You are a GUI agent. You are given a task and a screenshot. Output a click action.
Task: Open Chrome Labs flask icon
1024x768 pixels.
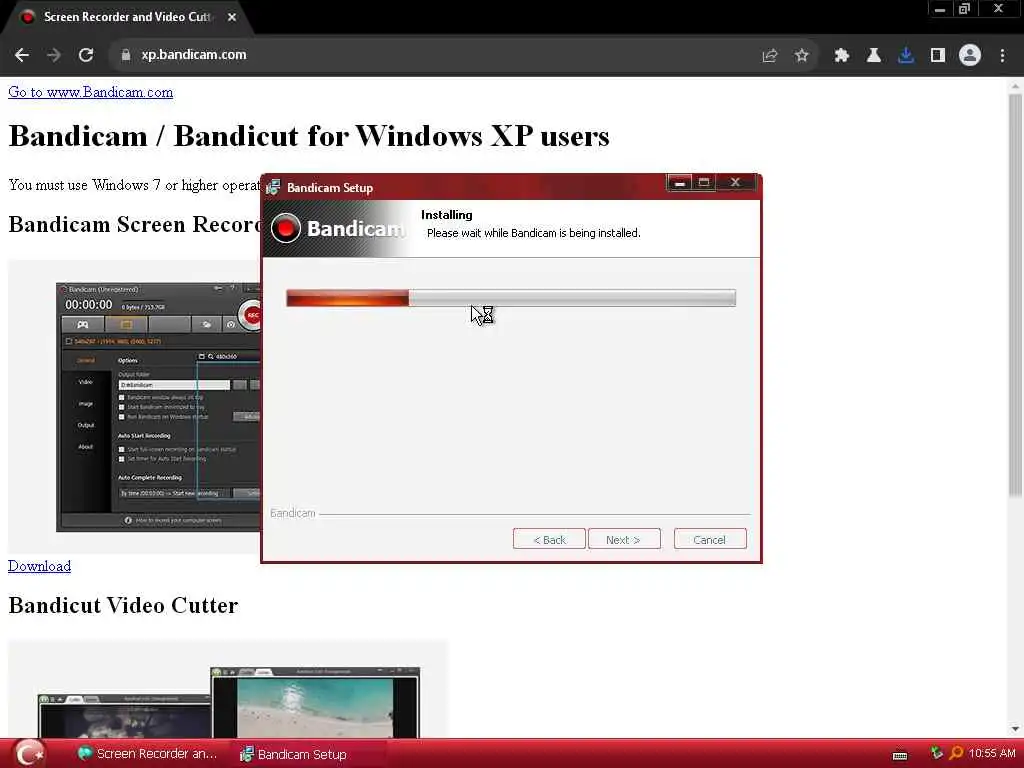[874, 56]
